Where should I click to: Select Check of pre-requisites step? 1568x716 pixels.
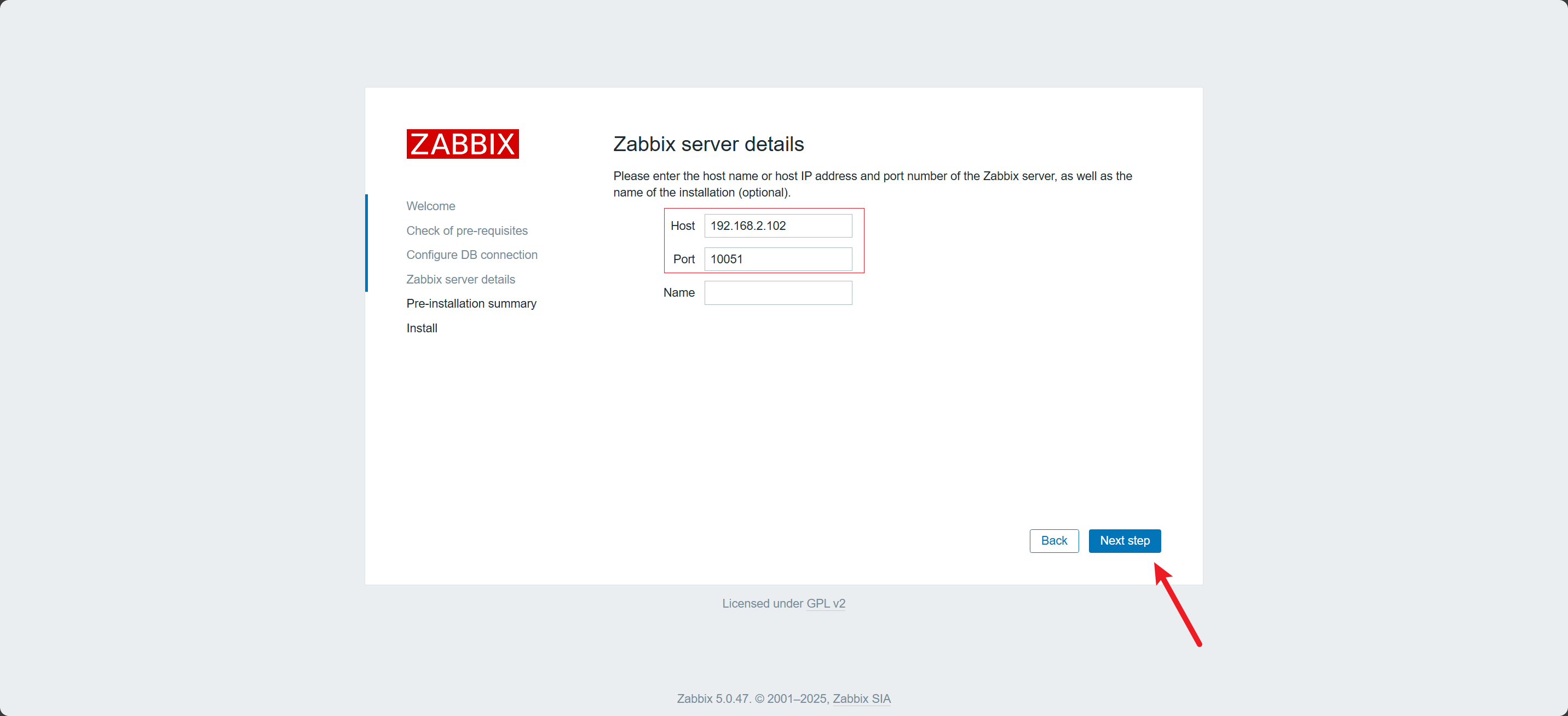click(x=467, y=231)
